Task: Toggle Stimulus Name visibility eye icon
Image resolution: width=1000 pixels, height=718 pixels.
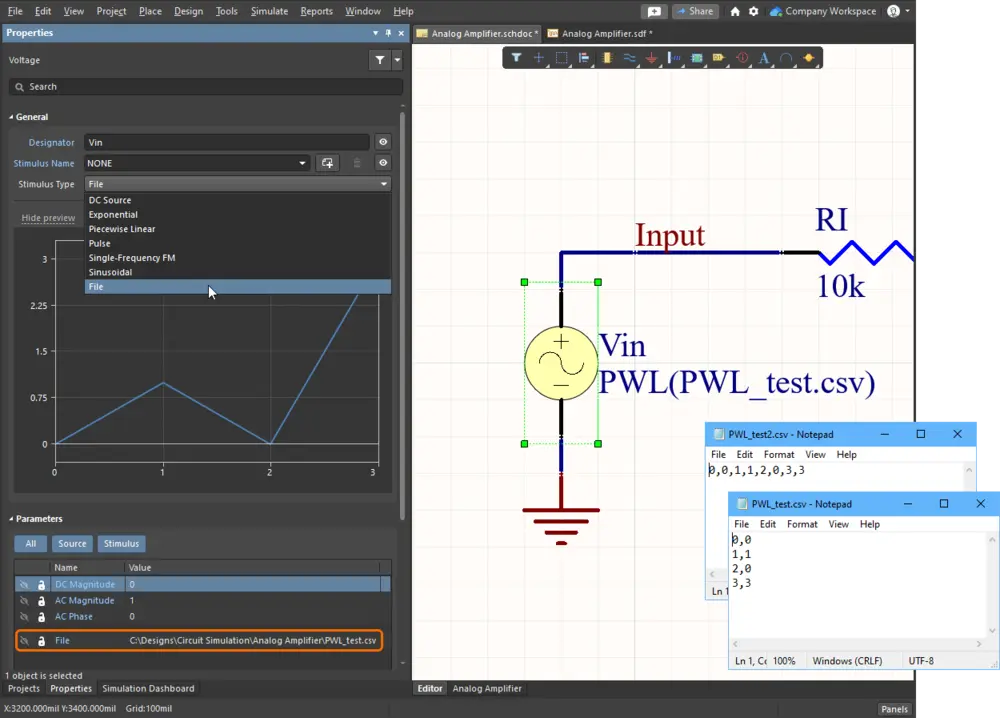Action: click(383, 163)
